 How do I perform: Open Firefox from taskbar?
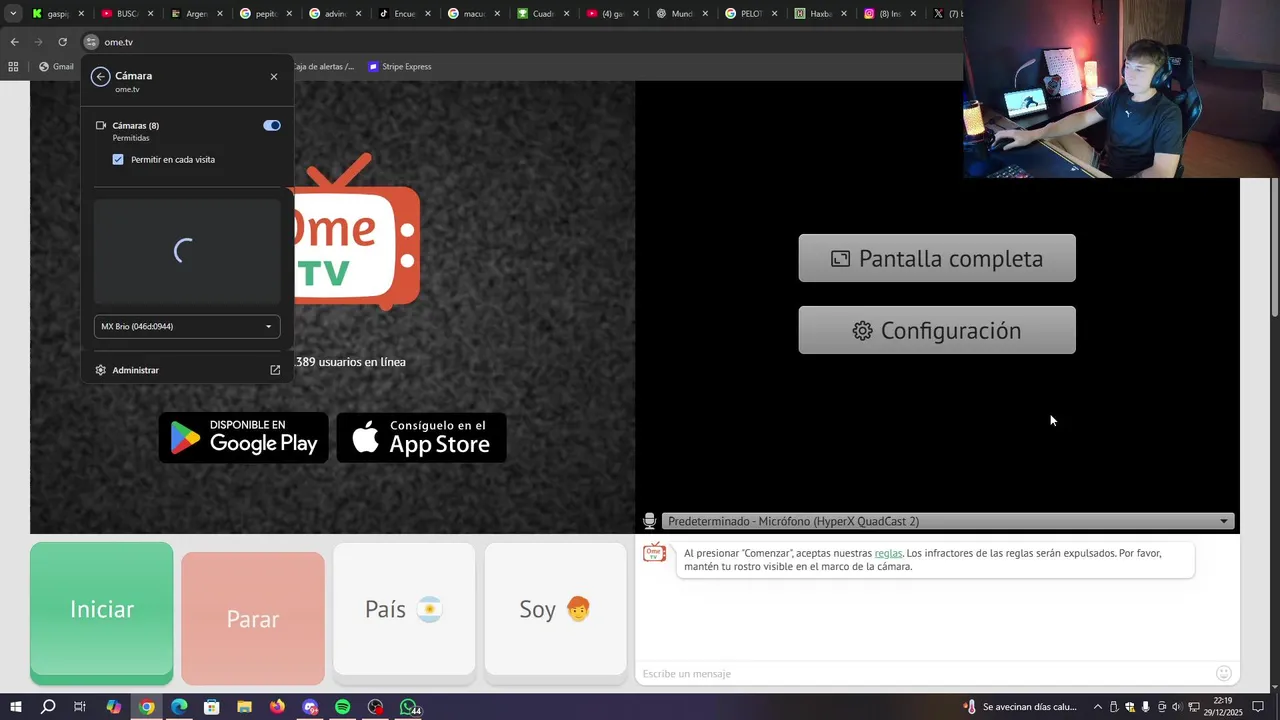[x=277, y=707]
